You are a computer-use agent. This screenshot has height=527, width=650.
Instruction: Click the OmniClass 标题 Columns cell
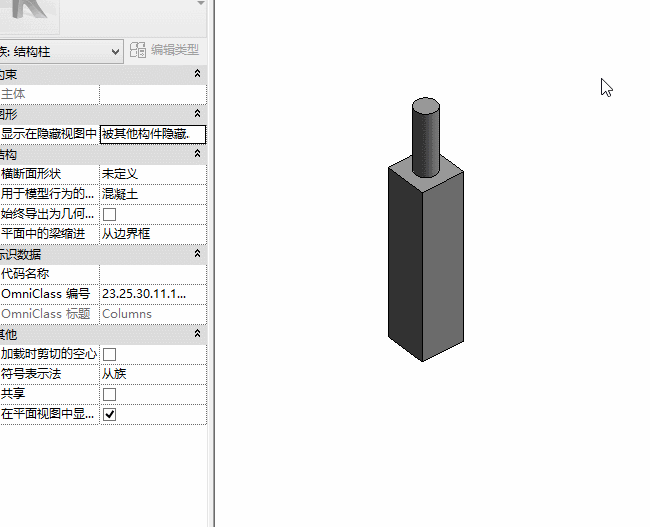pos(153,314)
